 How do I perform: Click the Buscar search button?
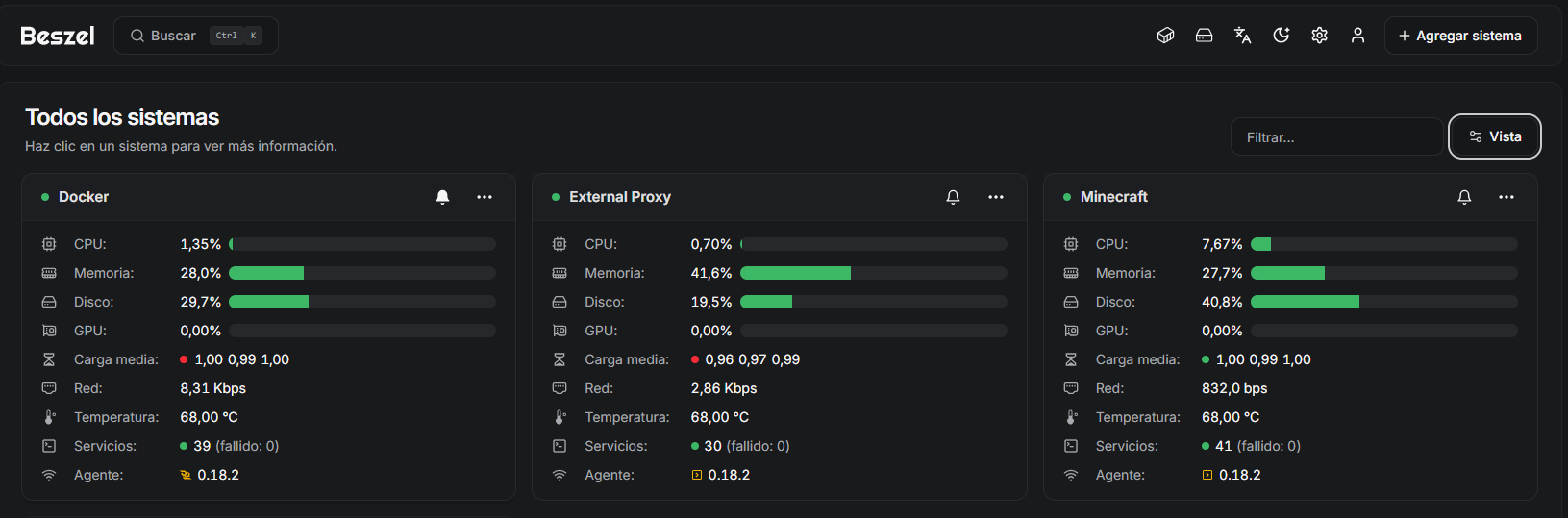click(x=196, y=36)
